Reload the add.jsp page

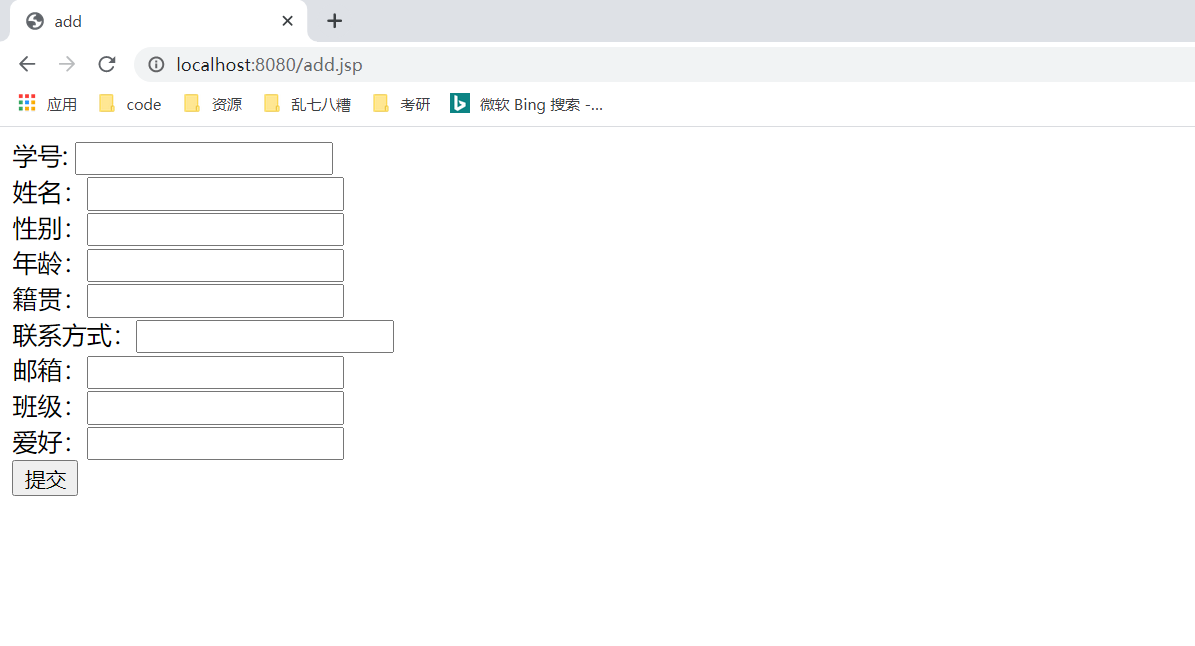coord(107,65)
